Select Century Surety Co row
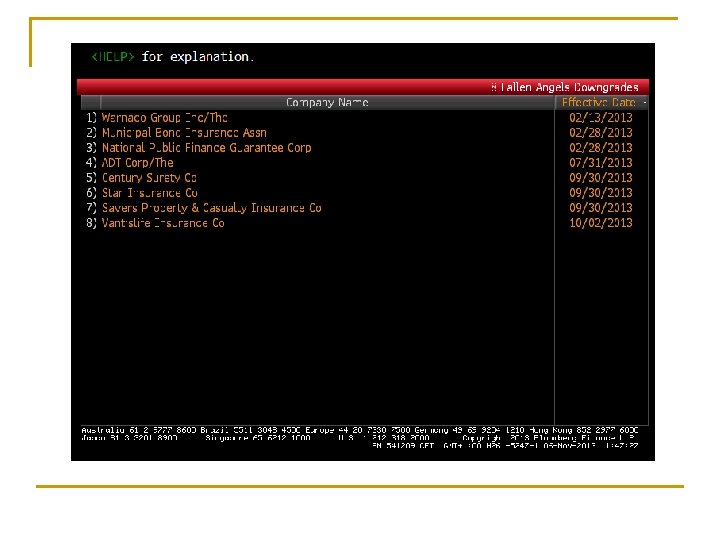The height and width of the screenshot is (540, 720). click(x=149, y=178)
